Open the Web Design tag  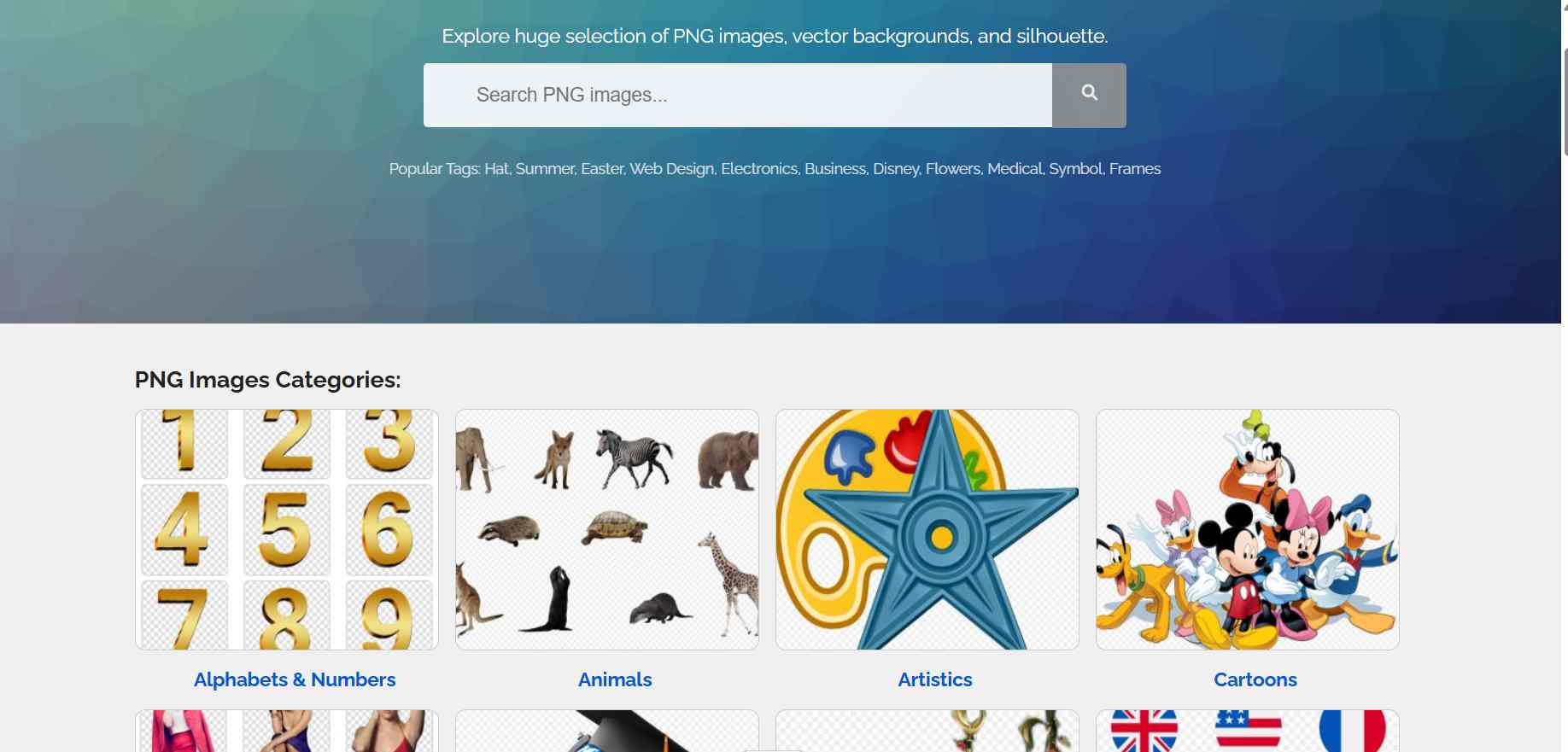[672, 169]
